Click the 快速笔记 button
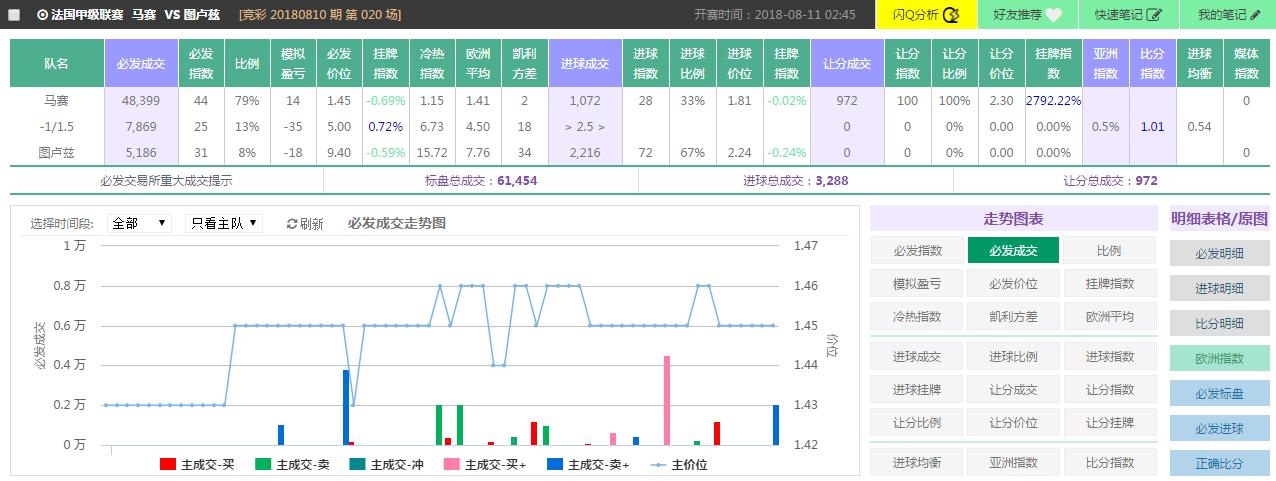This screenshot has height=481, width=1276. [1127, 15]
